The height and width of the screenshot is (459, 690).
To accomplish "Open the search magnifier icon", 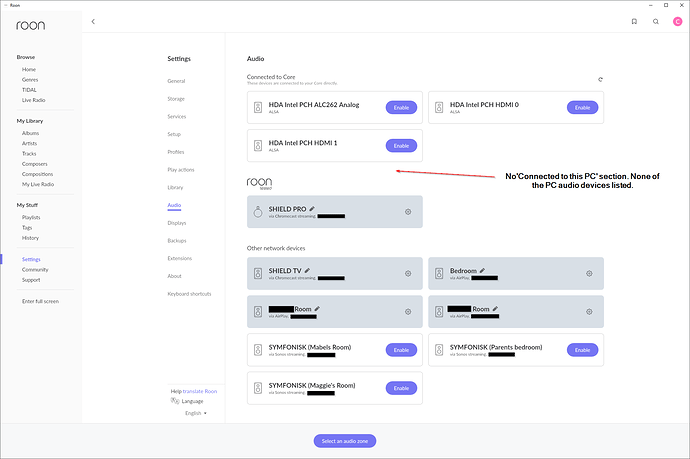I will (x=656, y=22).
